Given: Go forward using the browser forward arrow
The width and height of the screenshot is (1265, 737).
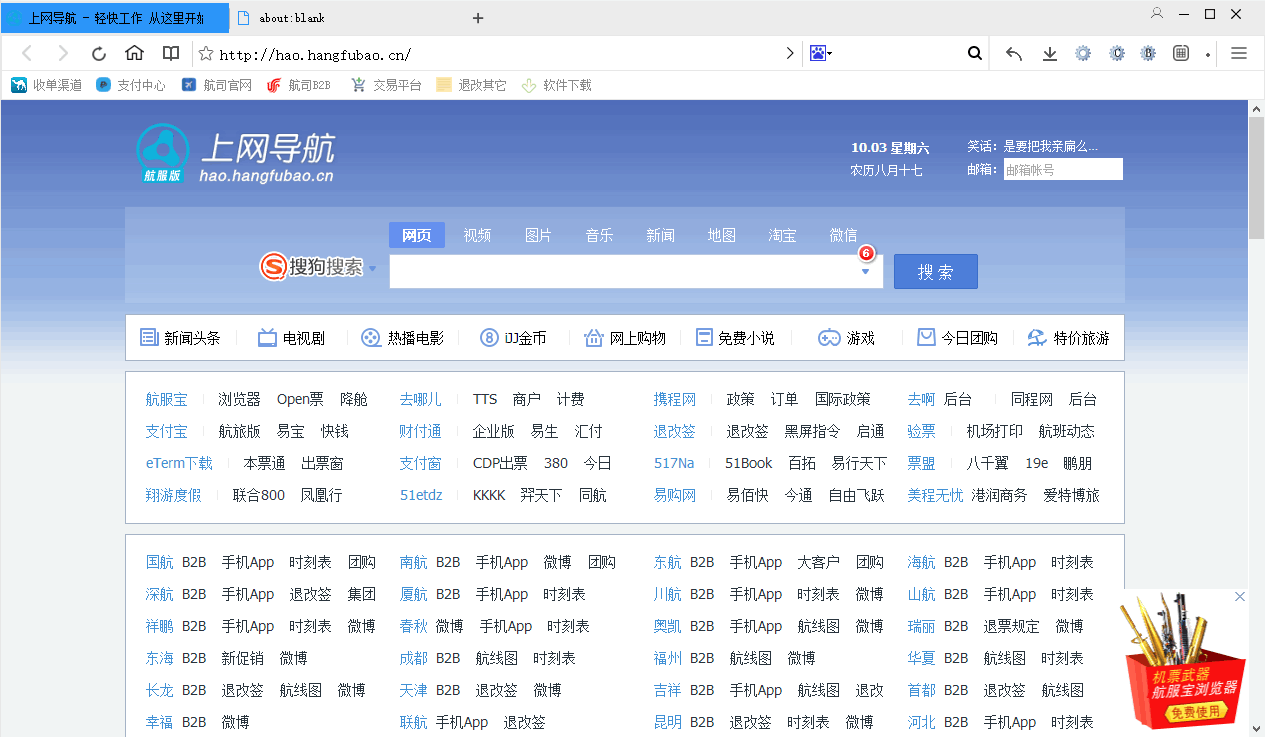Looking at the screenshot, I should pos(63,54).
